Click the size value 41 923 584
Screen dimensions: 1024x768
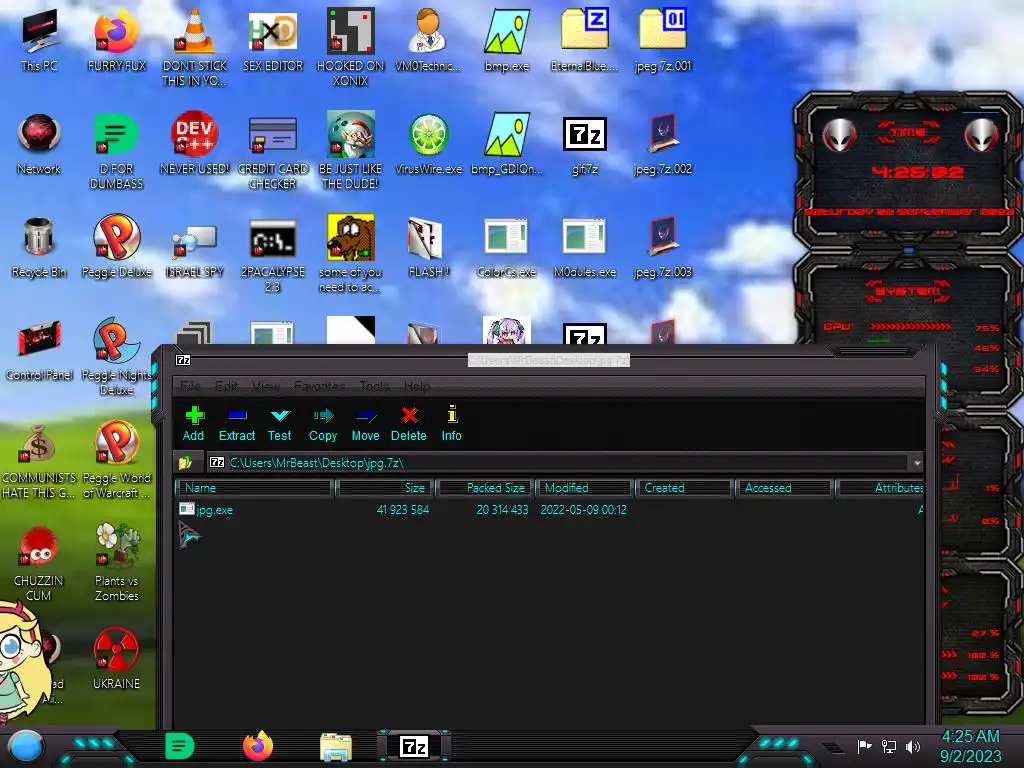[403, 510]
